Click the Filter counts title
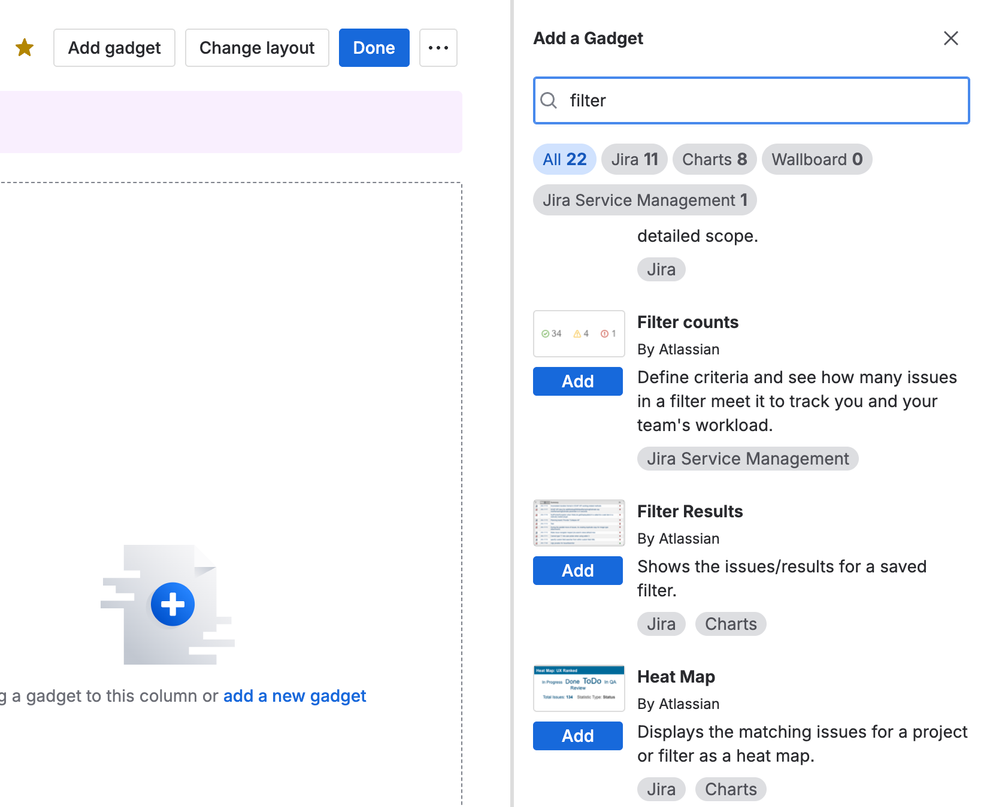This screenshot has height=807, width=999. coord(687,322)
